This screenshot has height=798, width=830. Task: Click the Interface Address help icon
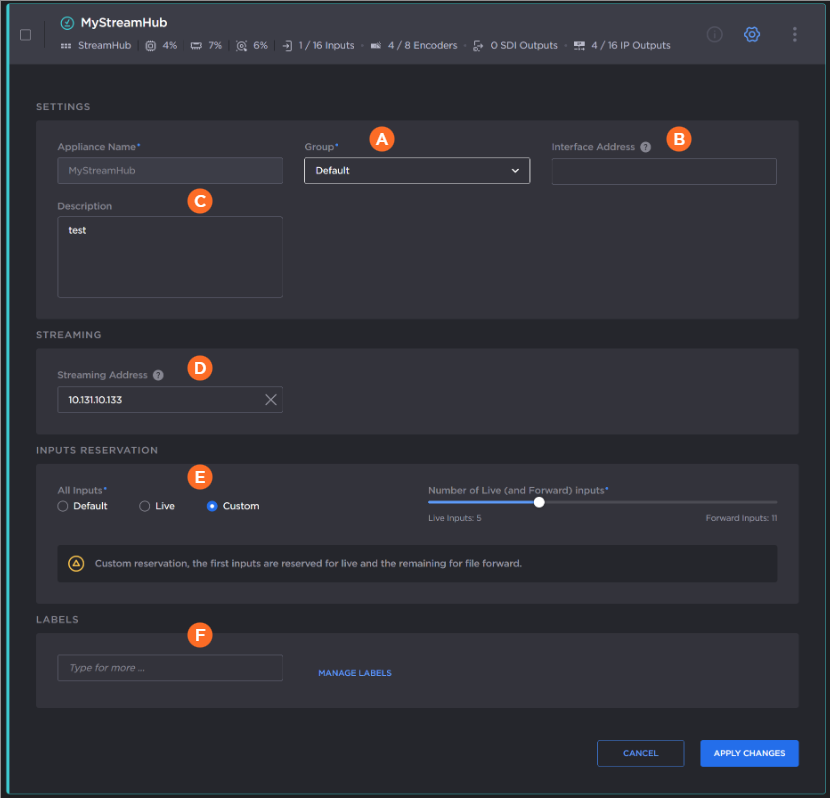[645, 147]
